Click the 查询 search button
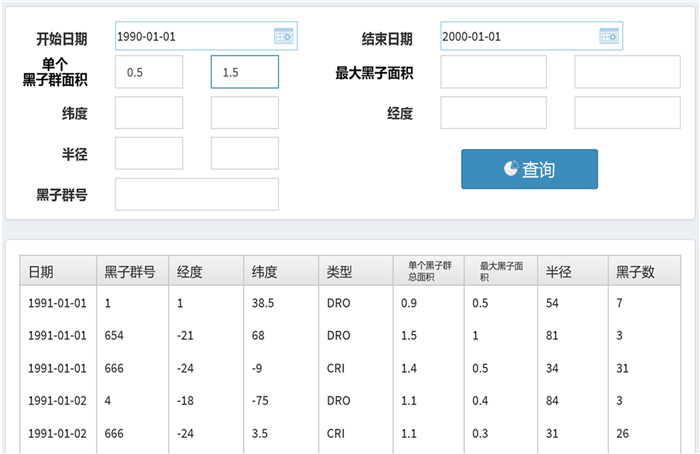700x454 pixels. 529,169
